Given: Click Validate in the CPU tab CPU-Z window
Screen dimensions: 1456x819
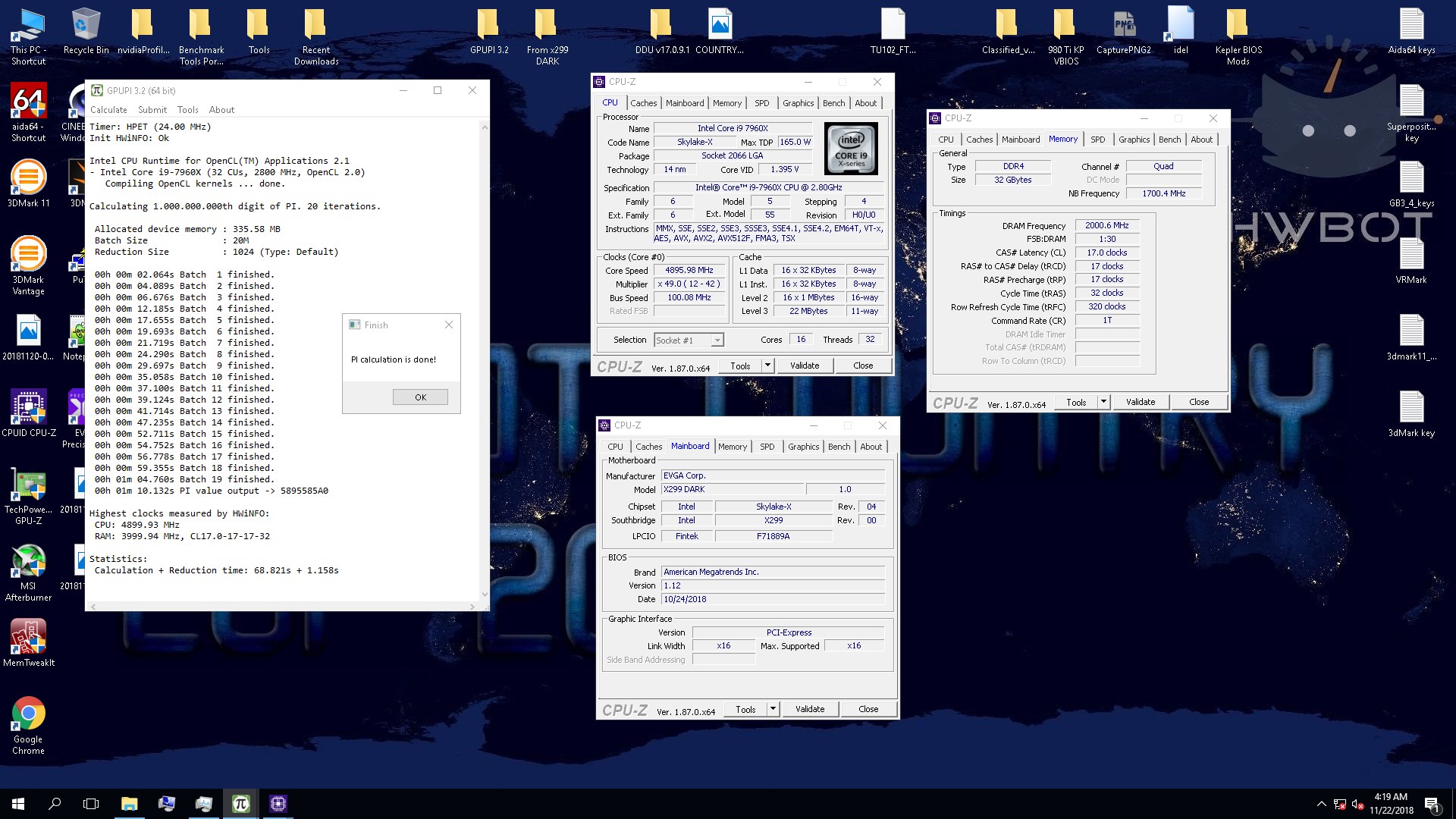Looking at the screenshot, I should tap(805, 366).
